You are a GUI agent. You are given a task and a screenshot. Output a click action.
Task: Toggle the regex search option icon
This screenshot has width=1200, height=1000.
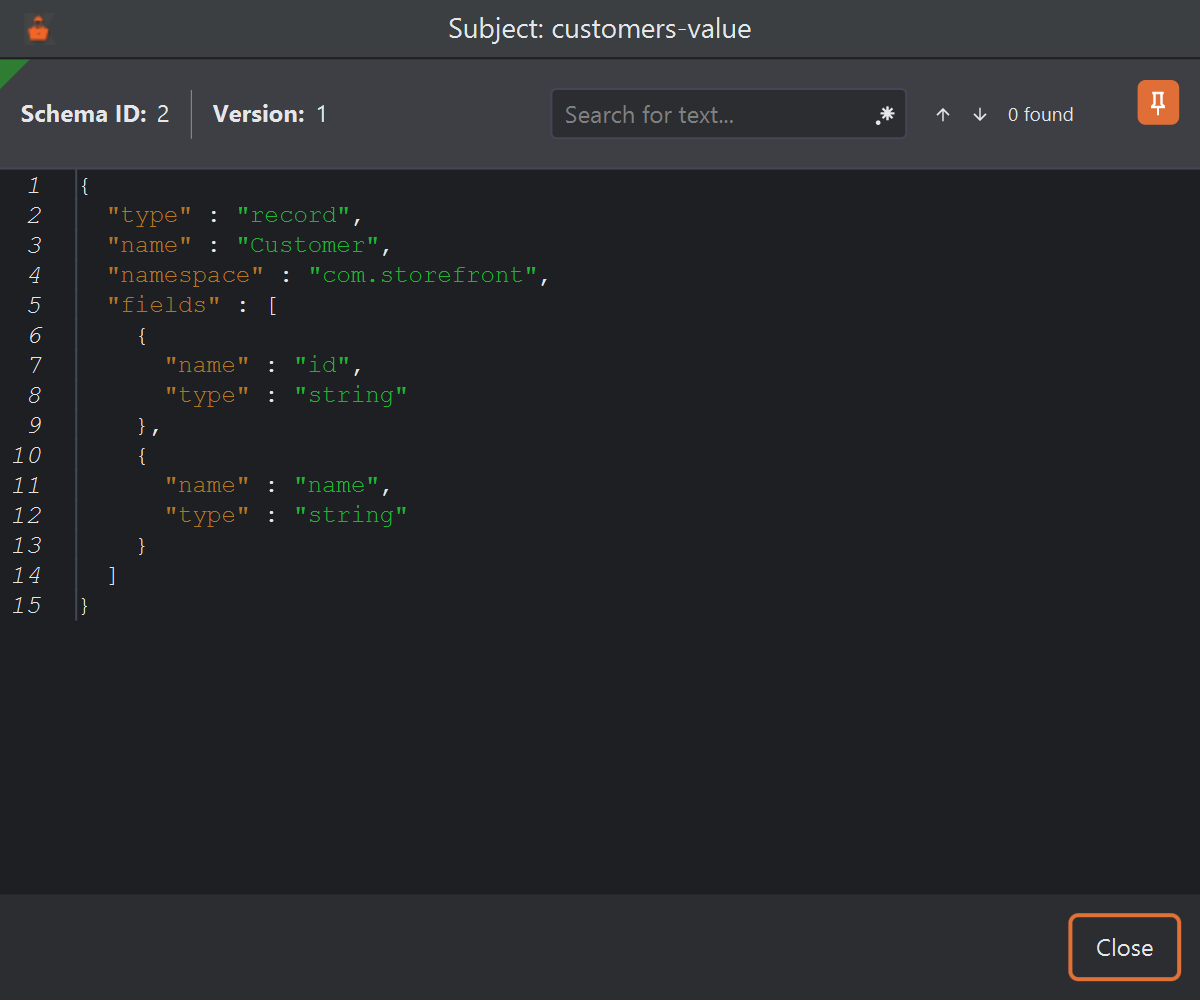[884, 115]
